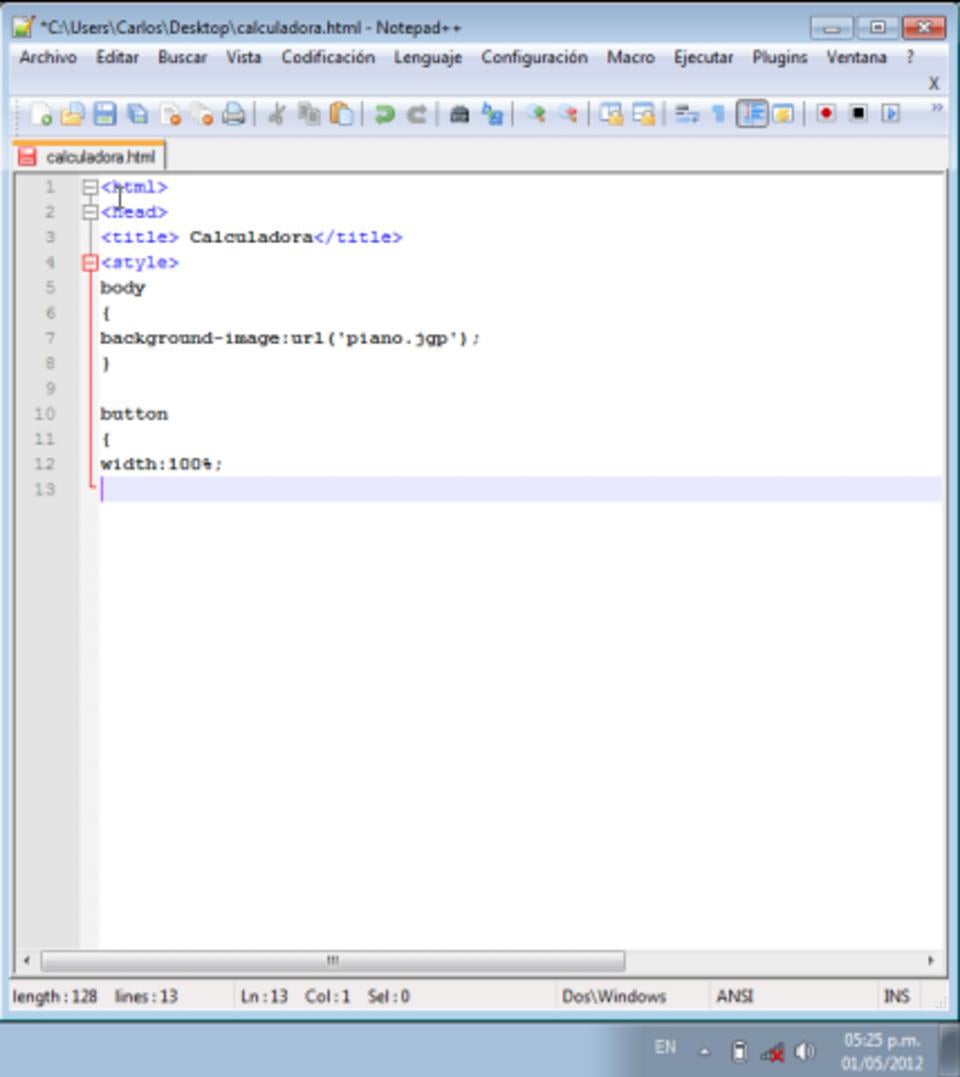Close the current document via toolbar Close icon

coord(170,114)
